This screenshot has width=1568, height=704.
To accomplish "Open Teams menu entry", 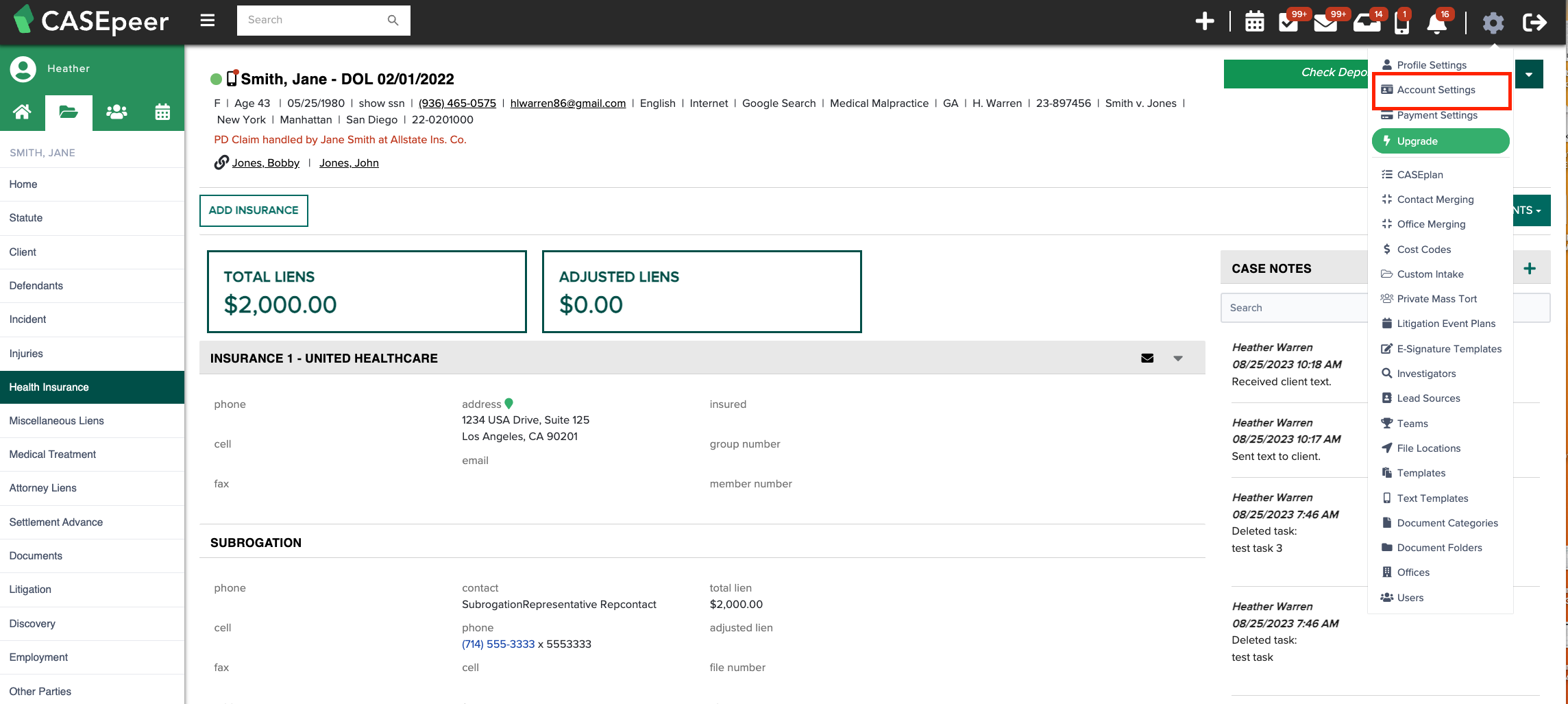I will pos(1412,424).
